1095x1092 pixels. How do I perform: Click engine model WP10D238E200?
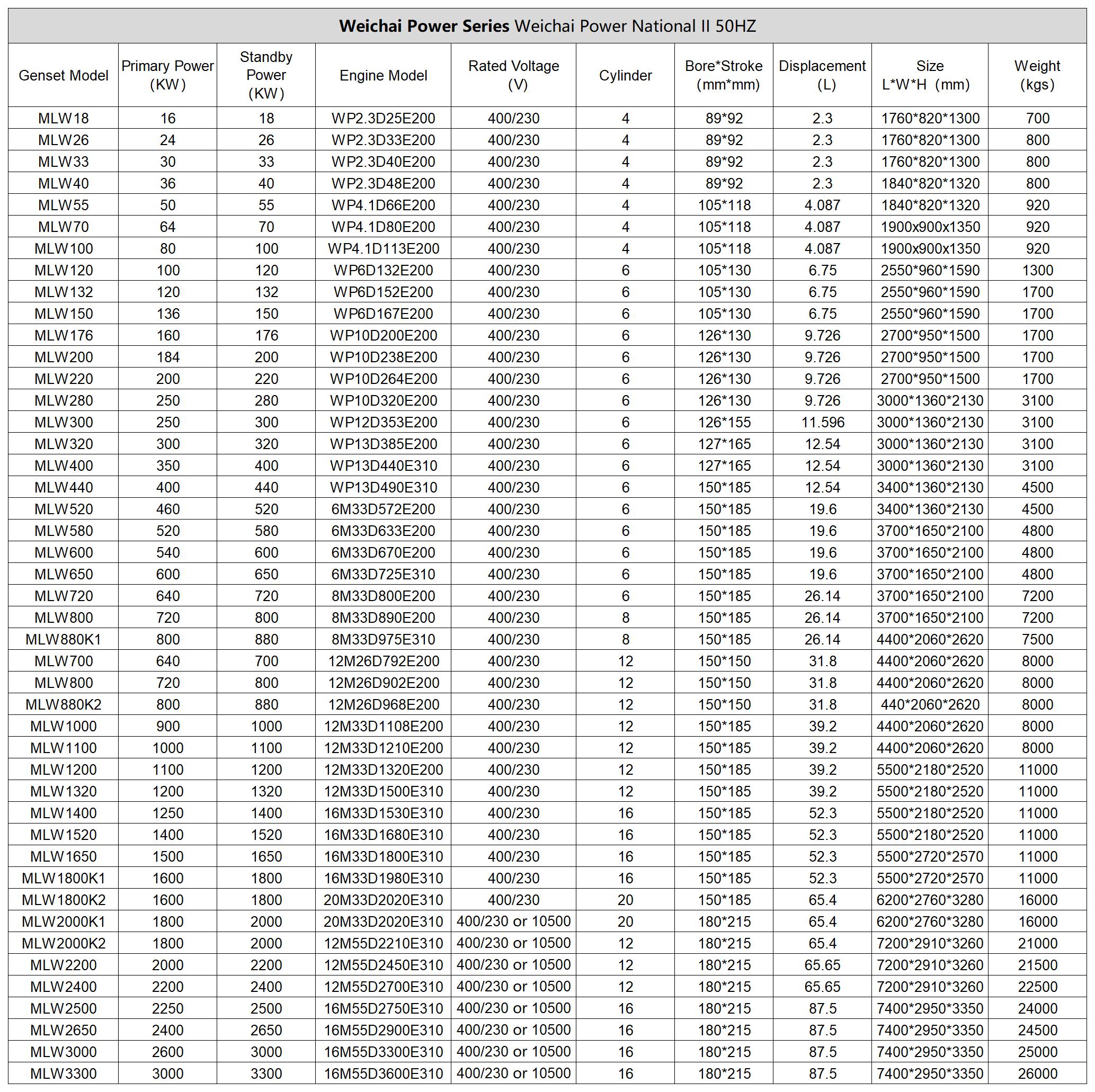coord(384,357)
